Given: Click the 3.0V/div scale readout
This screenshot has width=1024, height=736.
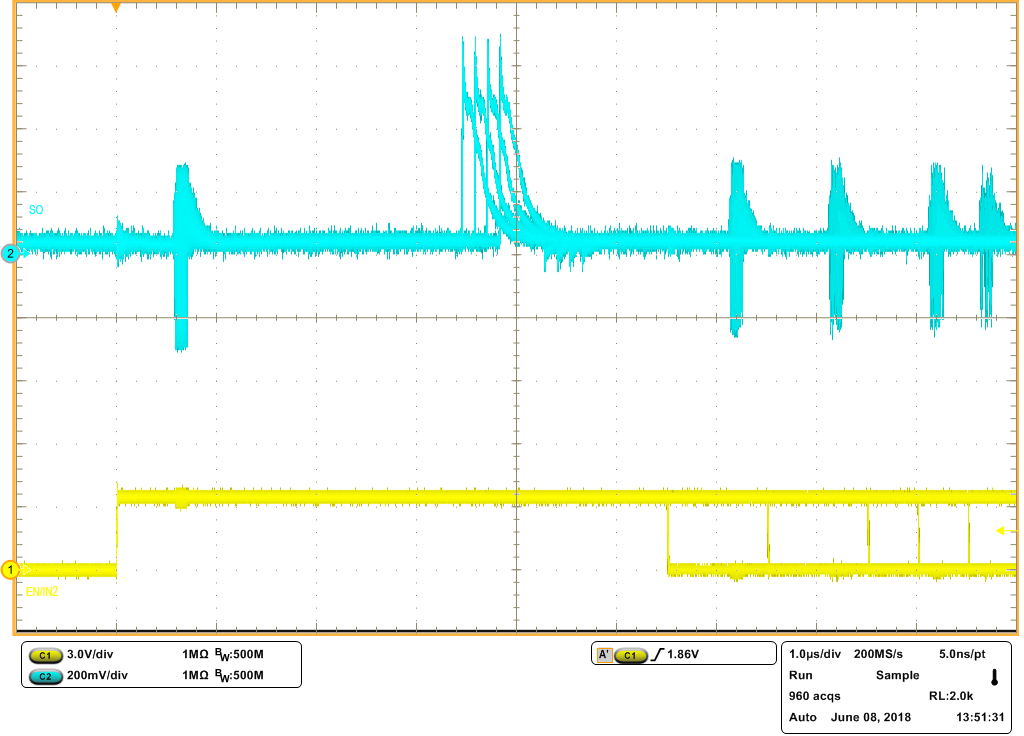Looking at the screenshot, I should click(x=90, y=654).
